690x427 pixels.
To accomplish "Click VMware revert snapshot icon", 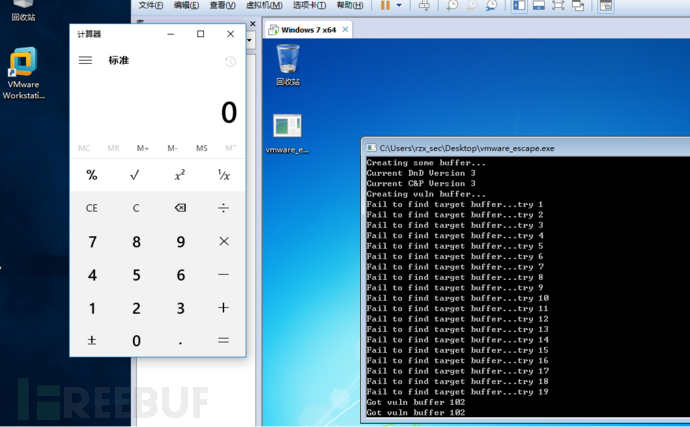I will tap(472, 5).
